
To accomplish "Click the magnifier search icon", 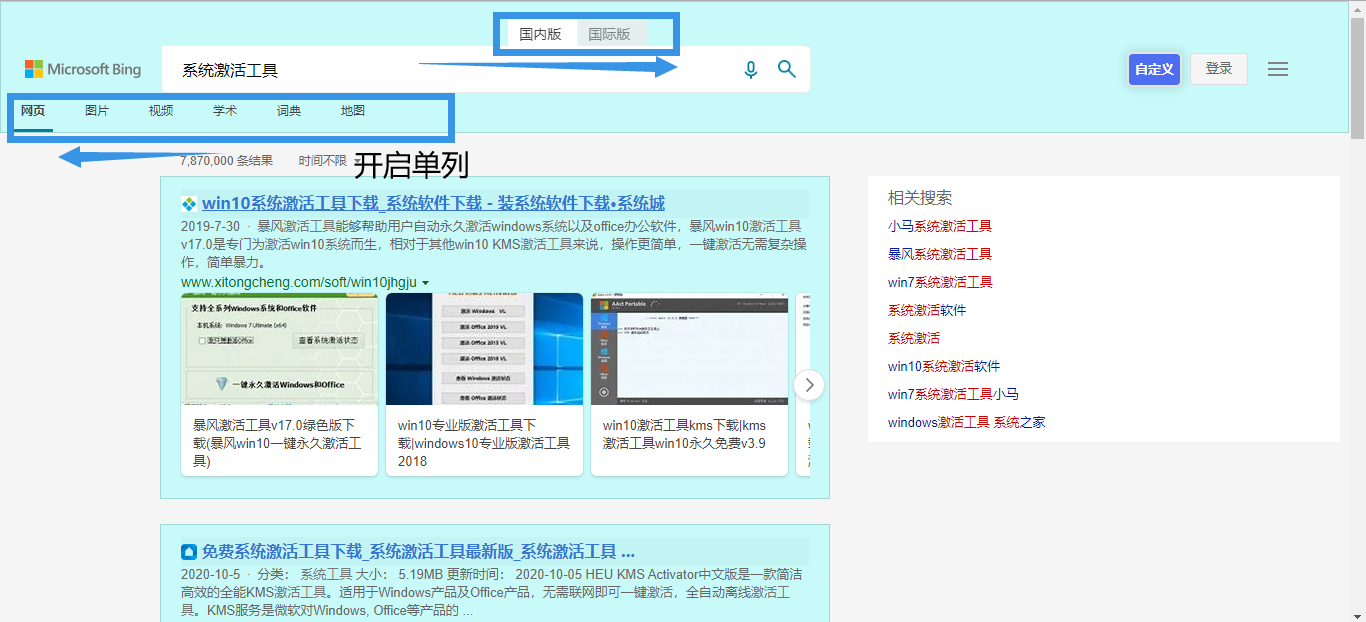I will pos(786,69).
